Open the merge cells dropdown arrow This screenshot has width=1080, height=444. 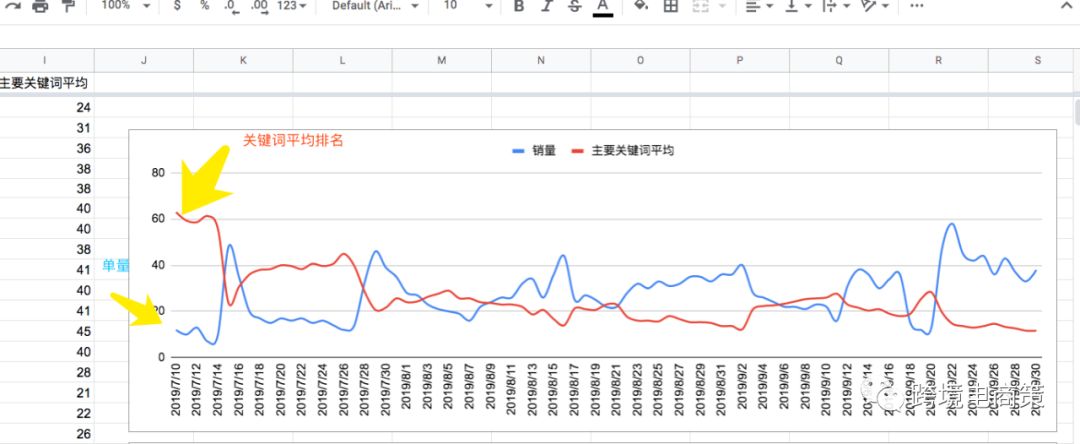coord(722,6)
